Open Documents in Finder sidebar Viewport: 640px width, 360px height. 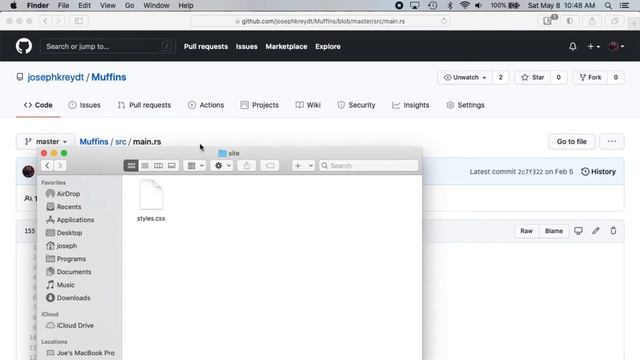69,272
